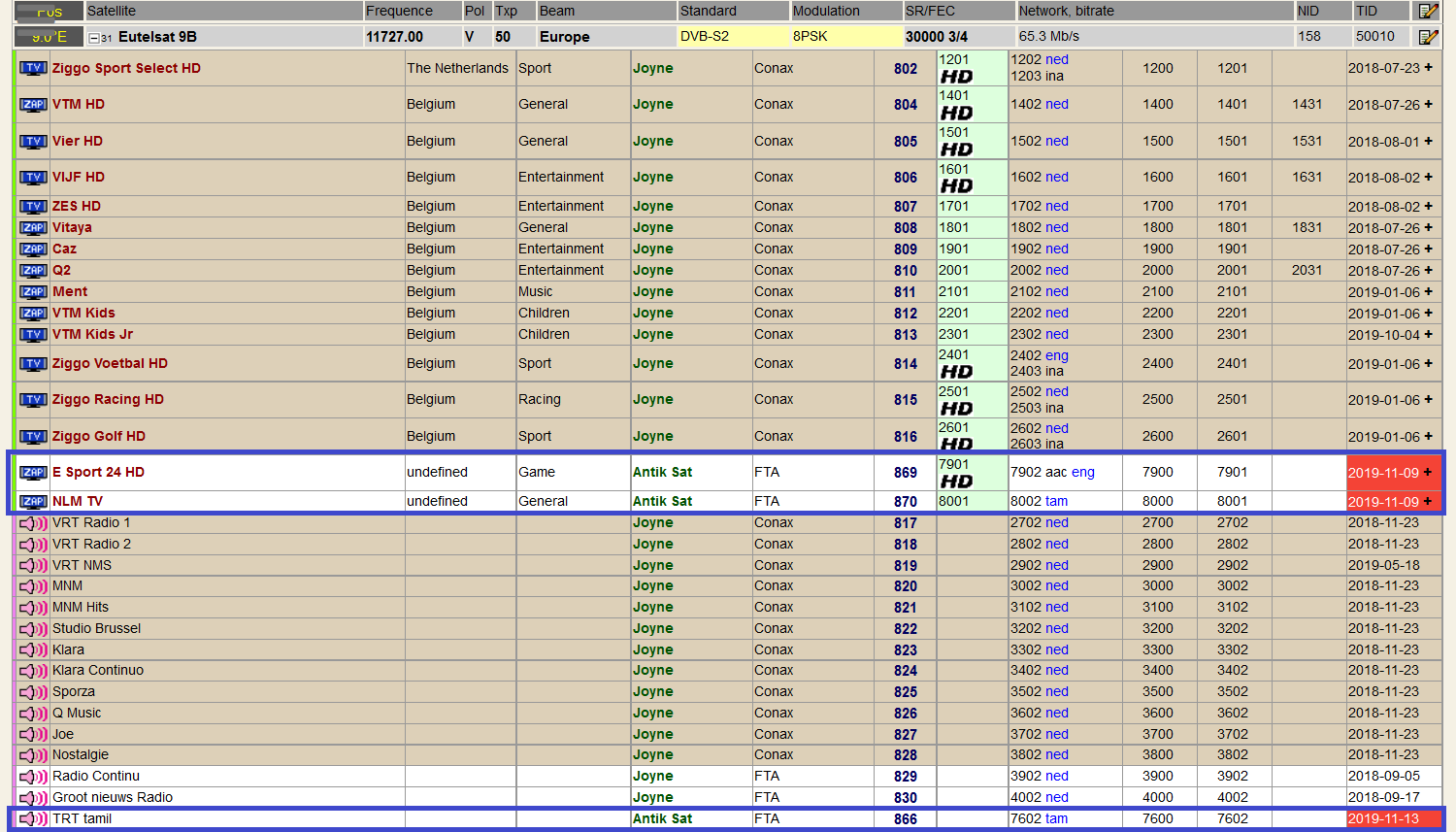Click the TV icon beside Ziggo Voetbal HD
Viewport: 1456px width, 832px height.
[34, 363]
